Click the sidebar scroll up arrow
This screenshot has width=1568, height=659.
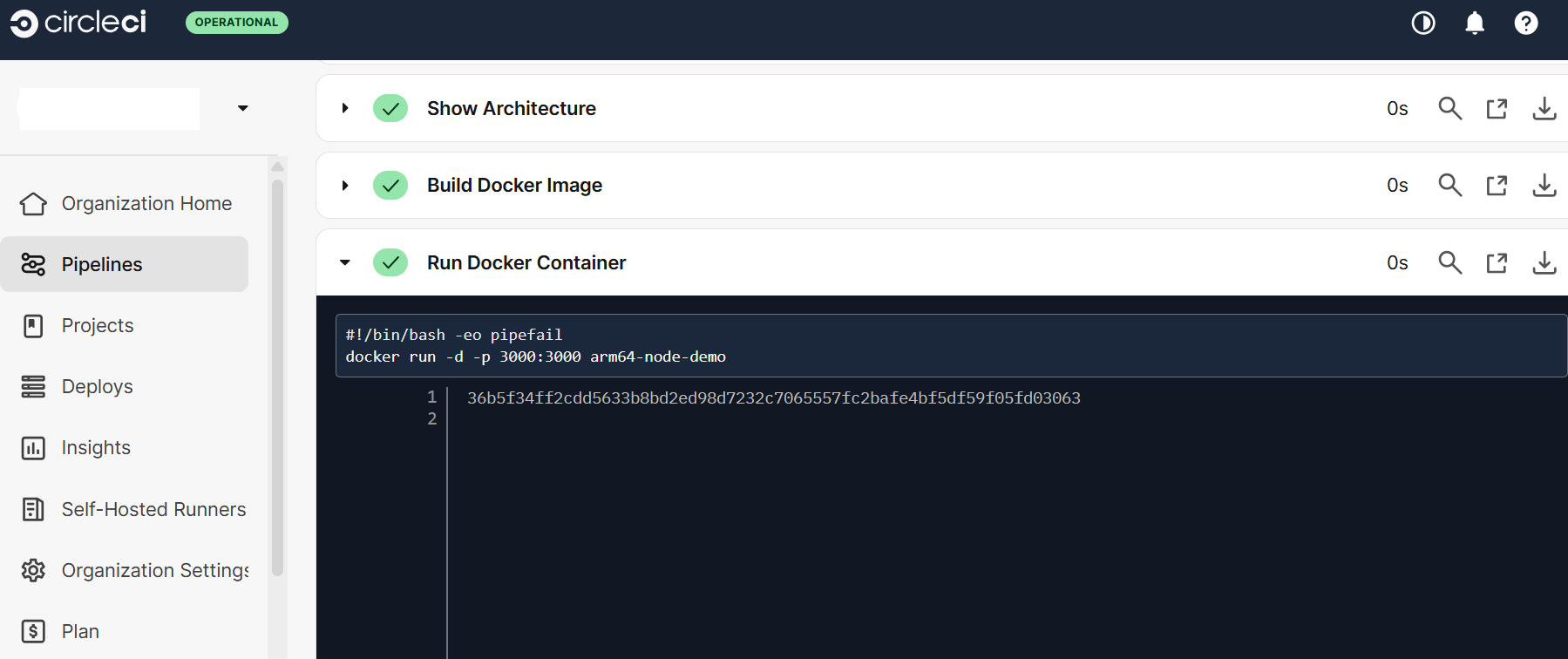click(278, 166)
